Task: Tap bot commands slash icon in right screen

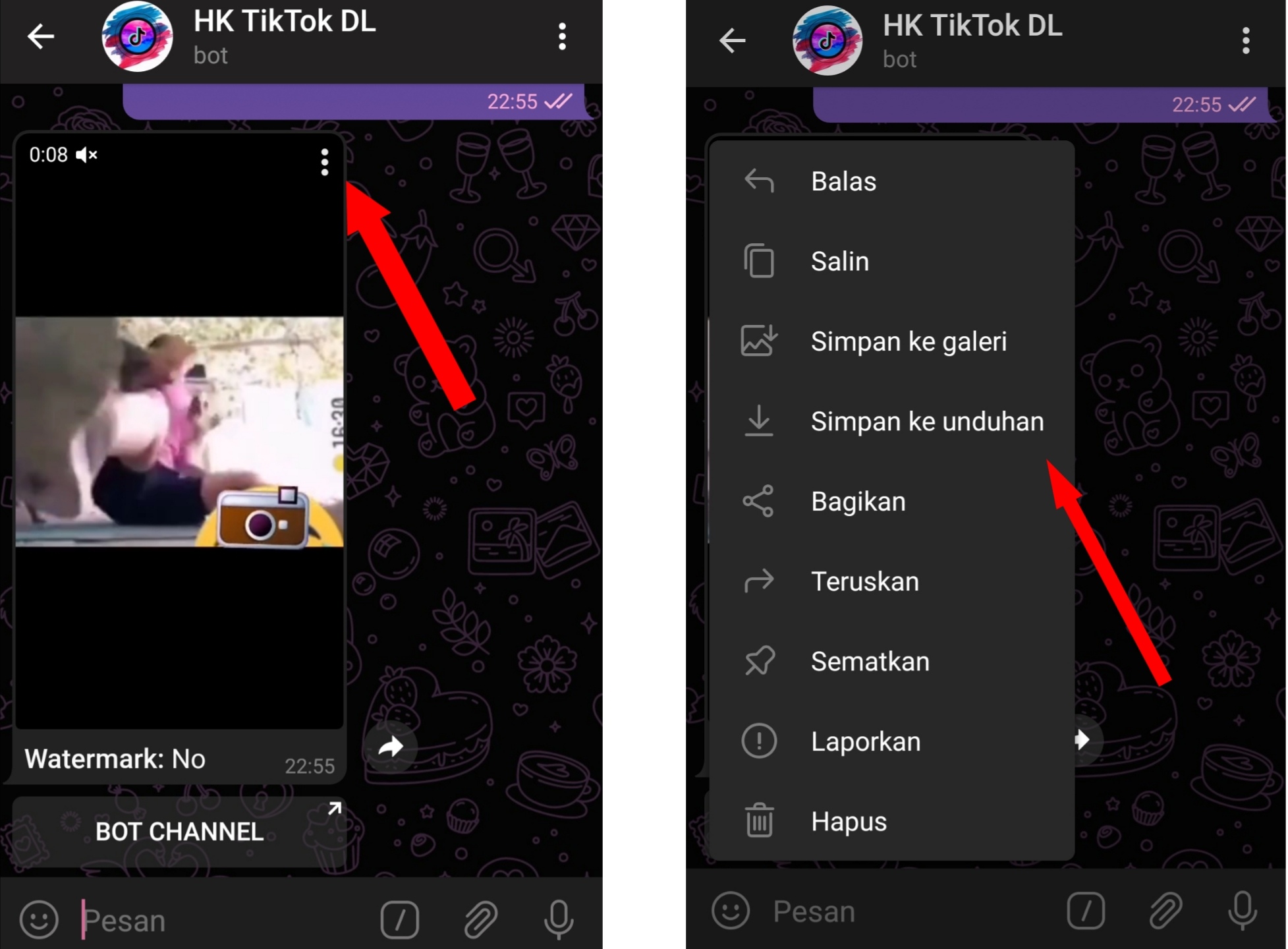Action: 1086,911
